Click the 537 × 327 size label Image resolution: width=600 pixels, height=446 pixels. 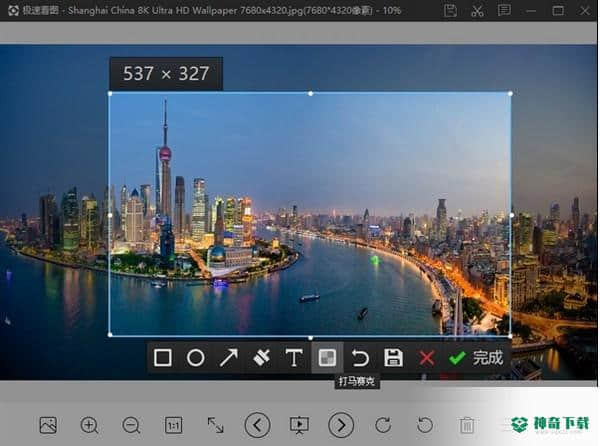pos(166,73)
